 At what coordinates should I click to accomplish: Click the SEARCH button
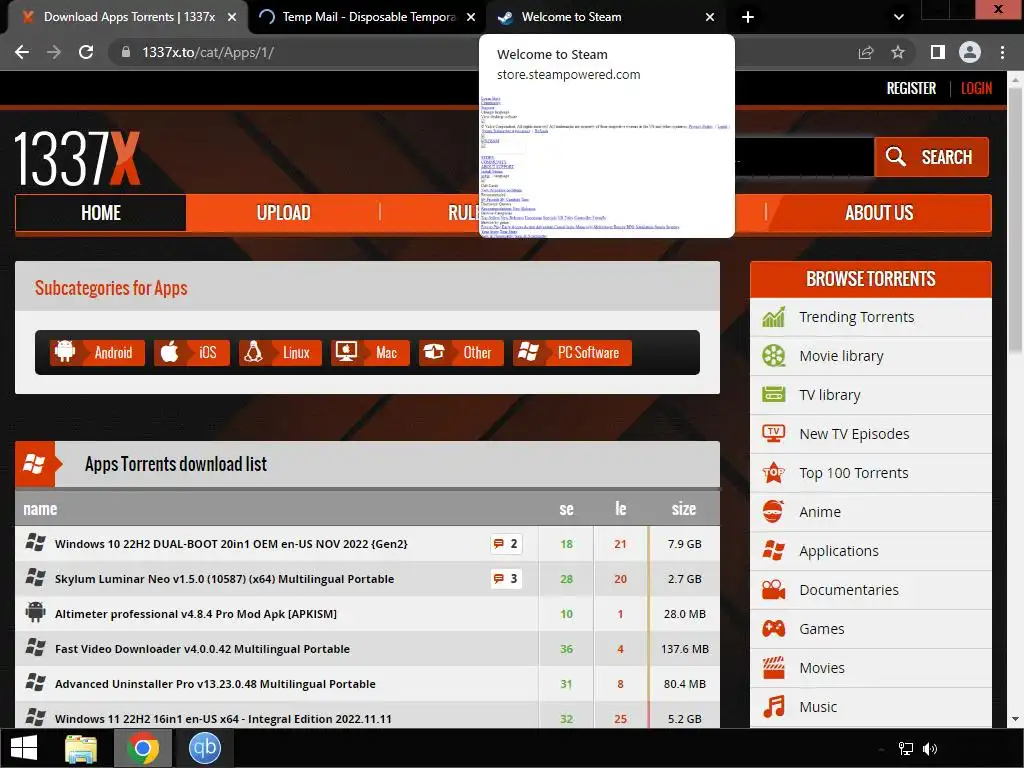pos(931,157)
